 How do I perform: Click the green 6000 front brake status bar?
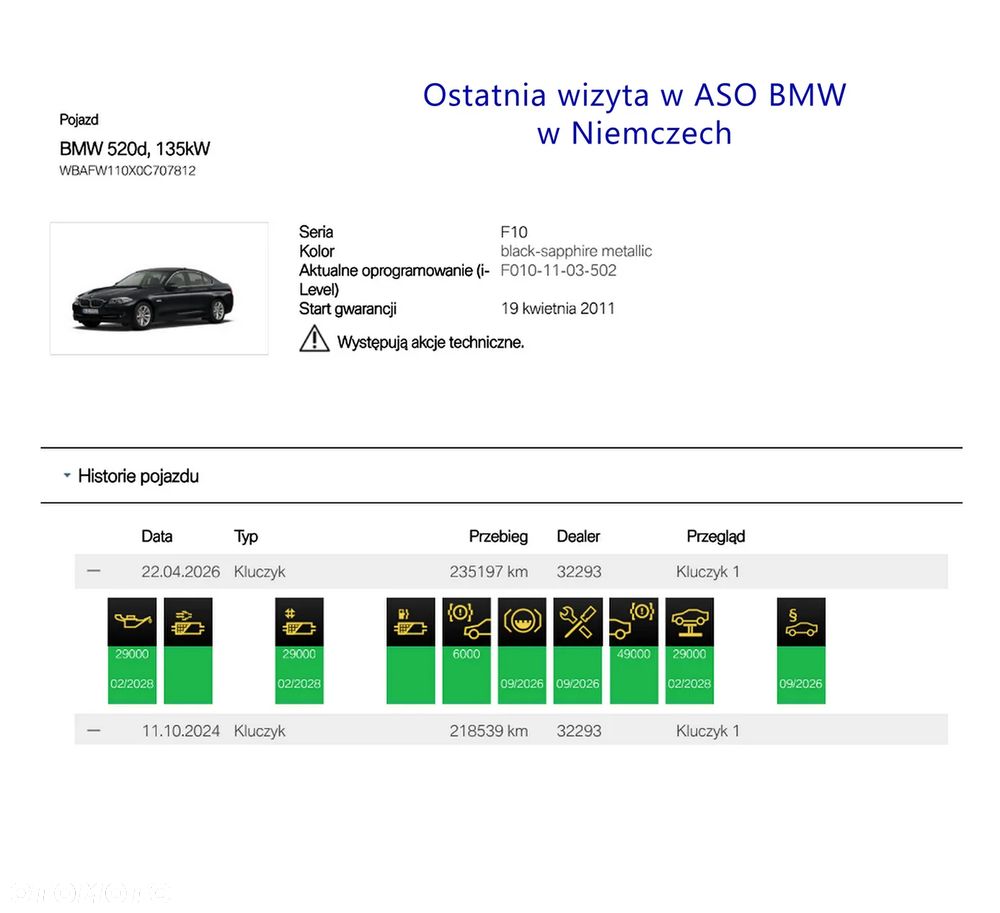coord(467,675)
